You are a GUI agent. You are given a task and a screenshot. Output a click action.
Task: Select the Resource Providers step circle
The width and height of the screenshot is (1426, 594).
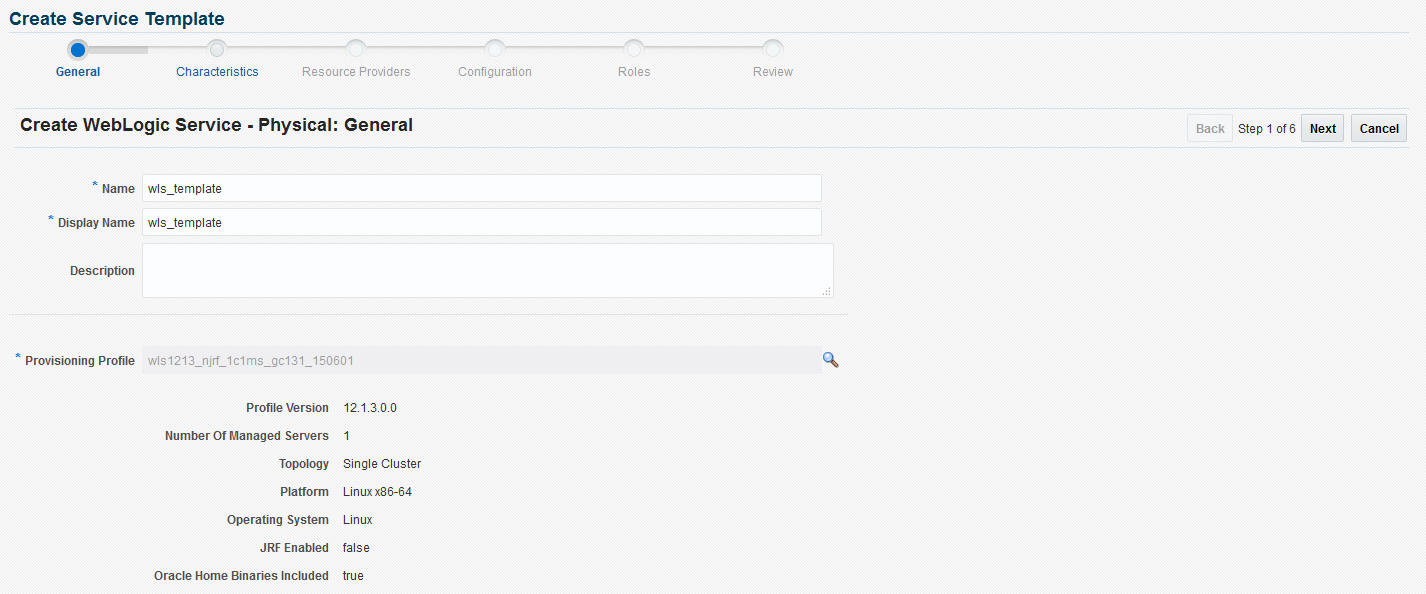pyautogui.click(x=356, y=49)
